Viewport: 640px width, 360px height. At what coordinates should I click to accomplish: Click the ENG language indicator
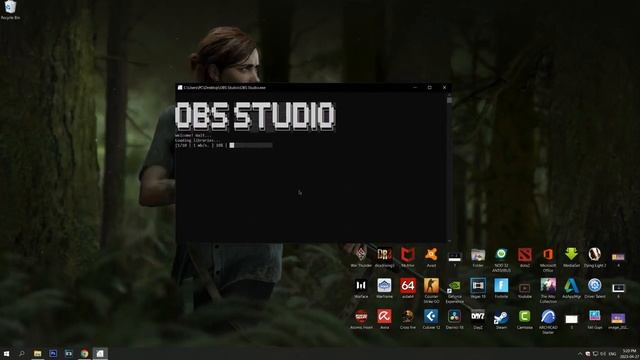click(612, 354)
